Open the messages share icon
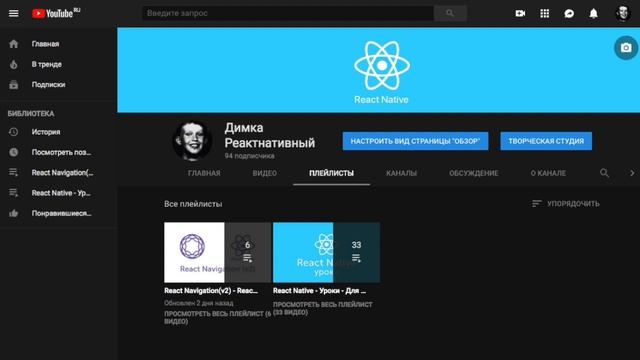 [569, 13]
